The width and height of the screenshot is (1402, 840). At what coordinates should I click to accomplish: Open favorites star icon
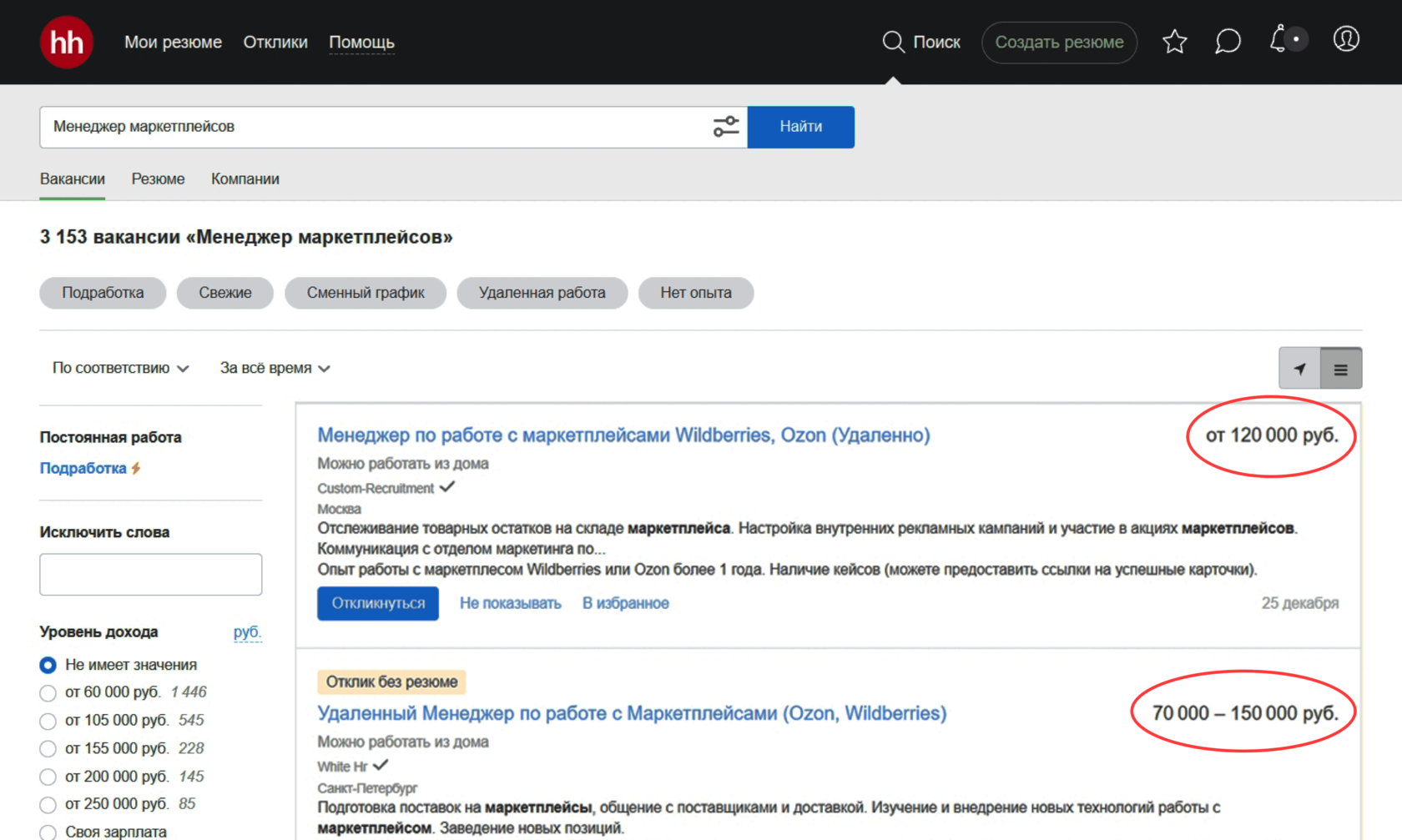click(1174, 42)
